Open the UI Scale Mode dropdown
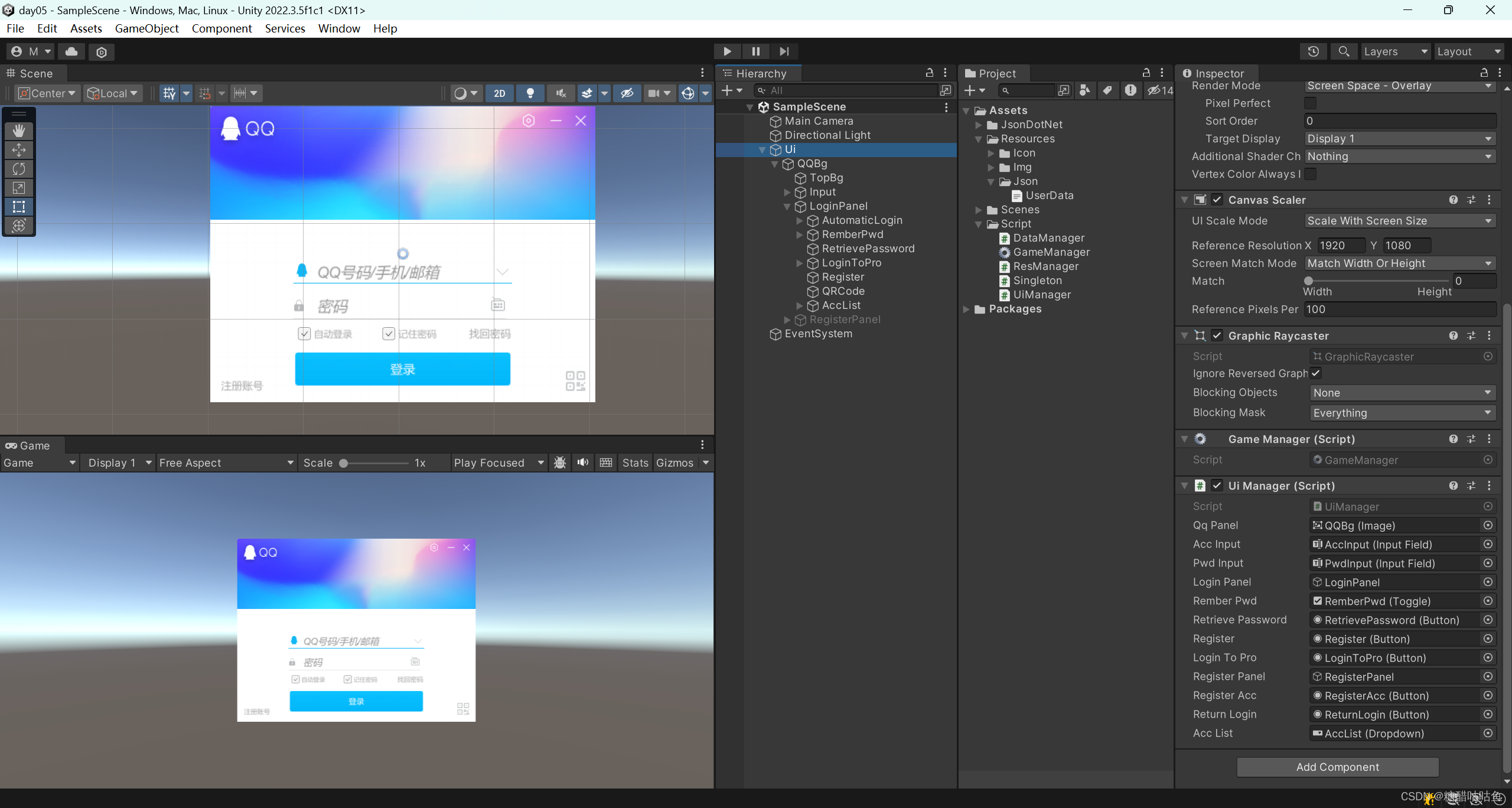Viewport: 1512px width, 808px height. coord(1399,220)
